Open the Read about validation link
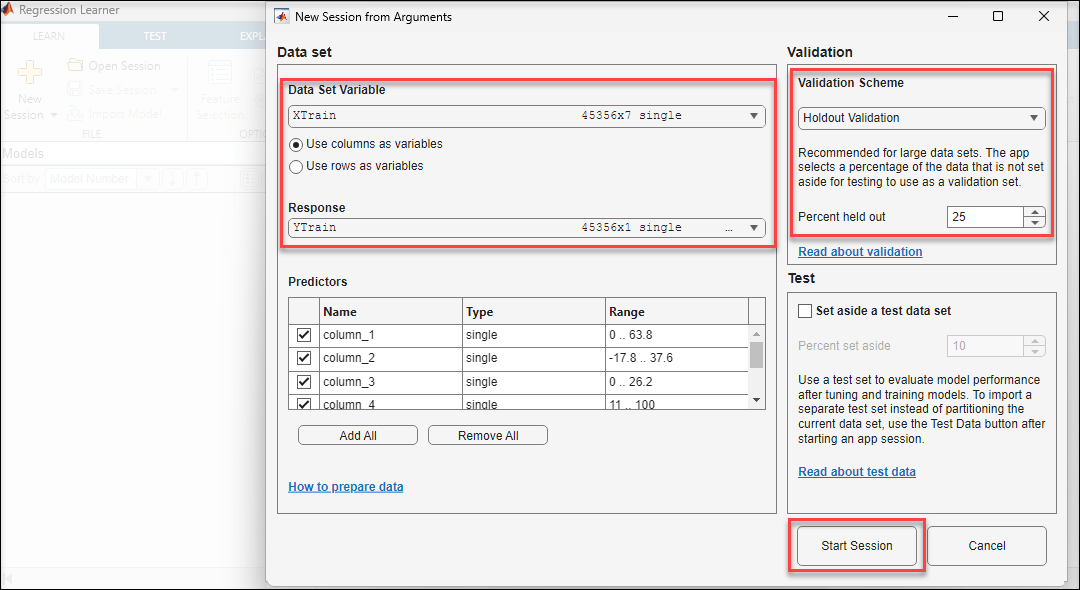Viewport: 1080px width, 590px height. click(x=860, y=252)
